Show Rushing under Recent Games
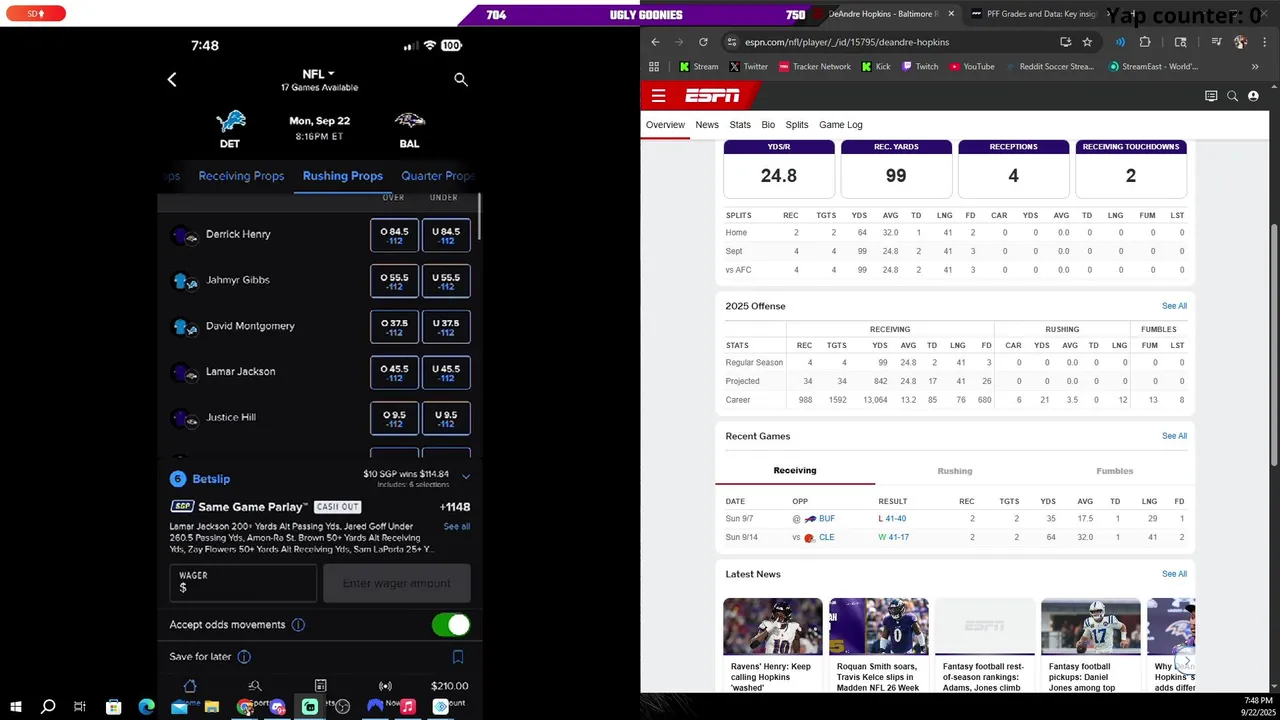This screenshot has height=720, width=1280. 955,471
